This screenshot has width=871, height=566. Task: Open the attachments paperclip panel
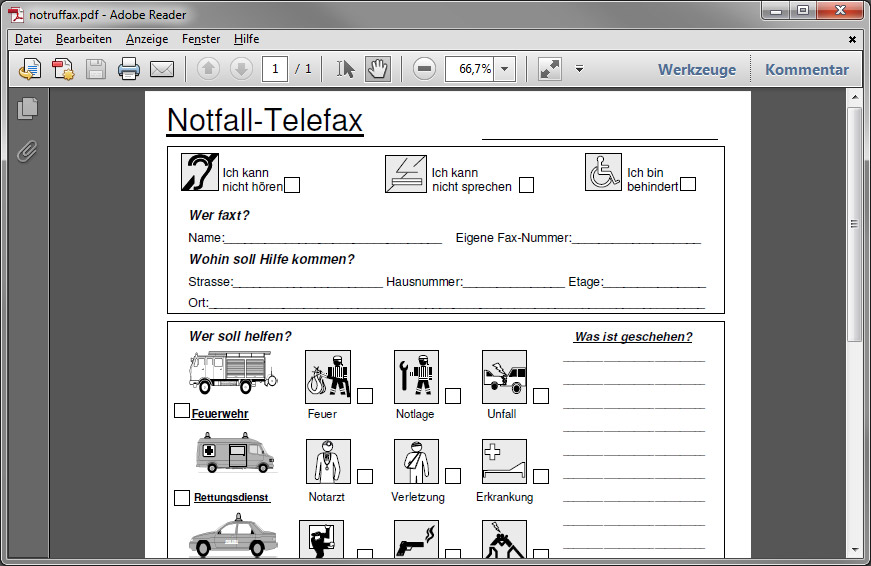click(x=28, y=151)
